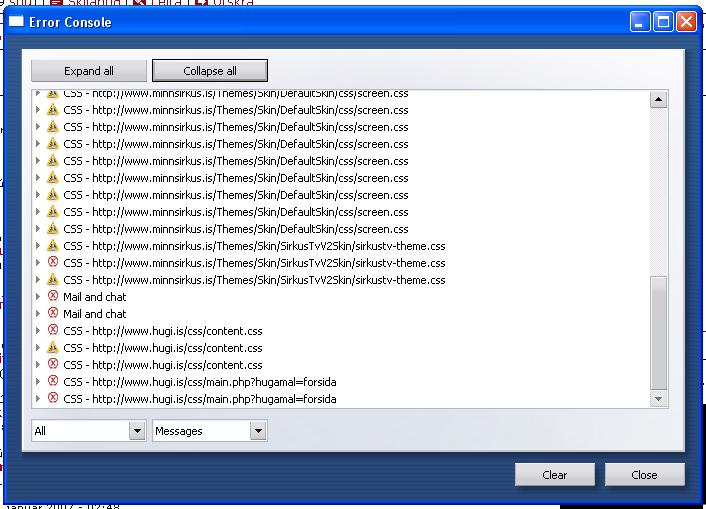The height and width of the screenshot is (509, 706).
Task: Click the Expand all button
Action: coord(89,71)
